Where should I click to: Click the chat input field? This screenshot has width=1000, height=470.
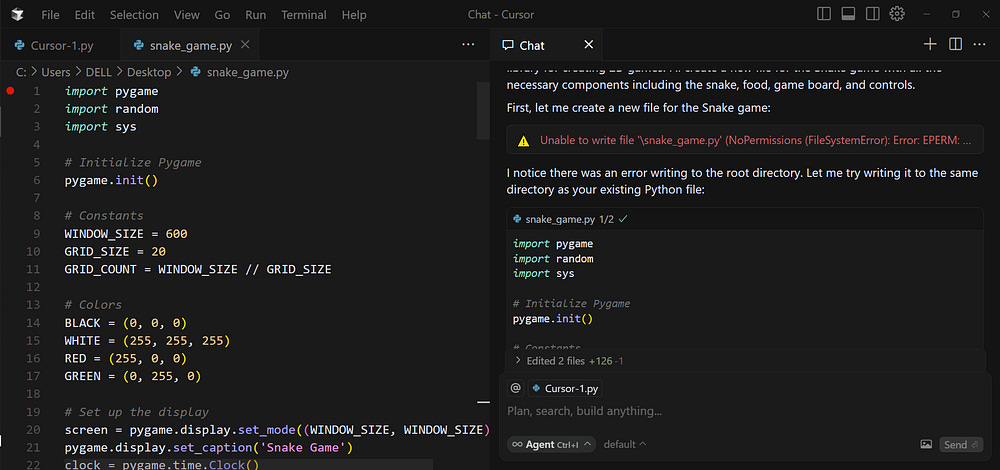[x=745, y=411]
